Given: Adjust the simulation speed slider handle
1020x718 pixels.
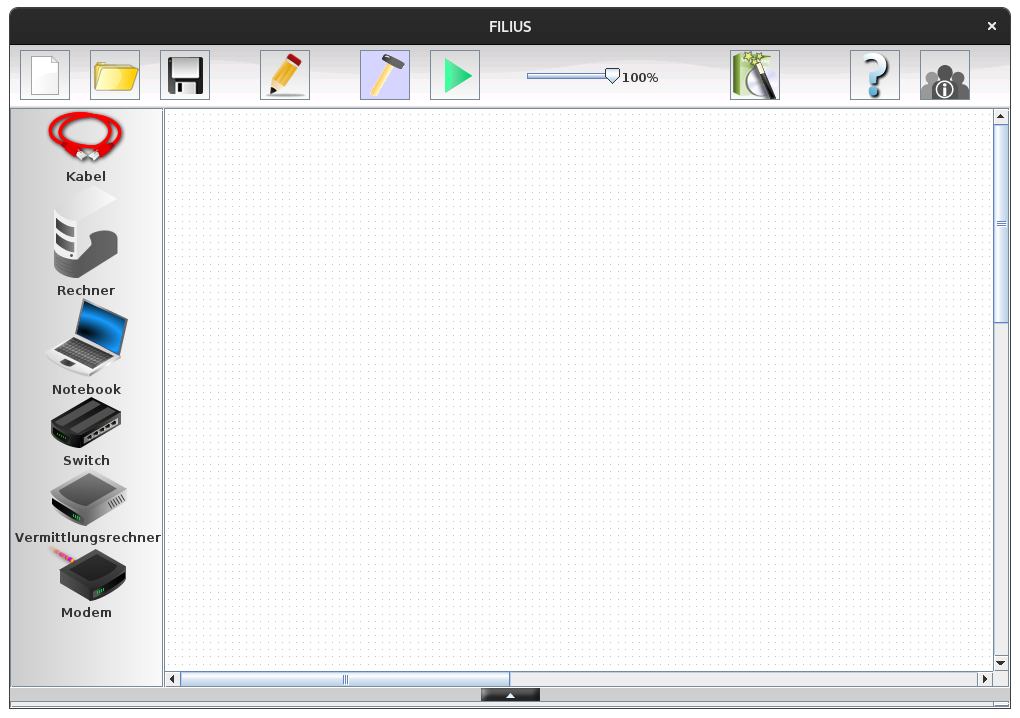Looking at the screenshot, I should click(x=612, y=76).
